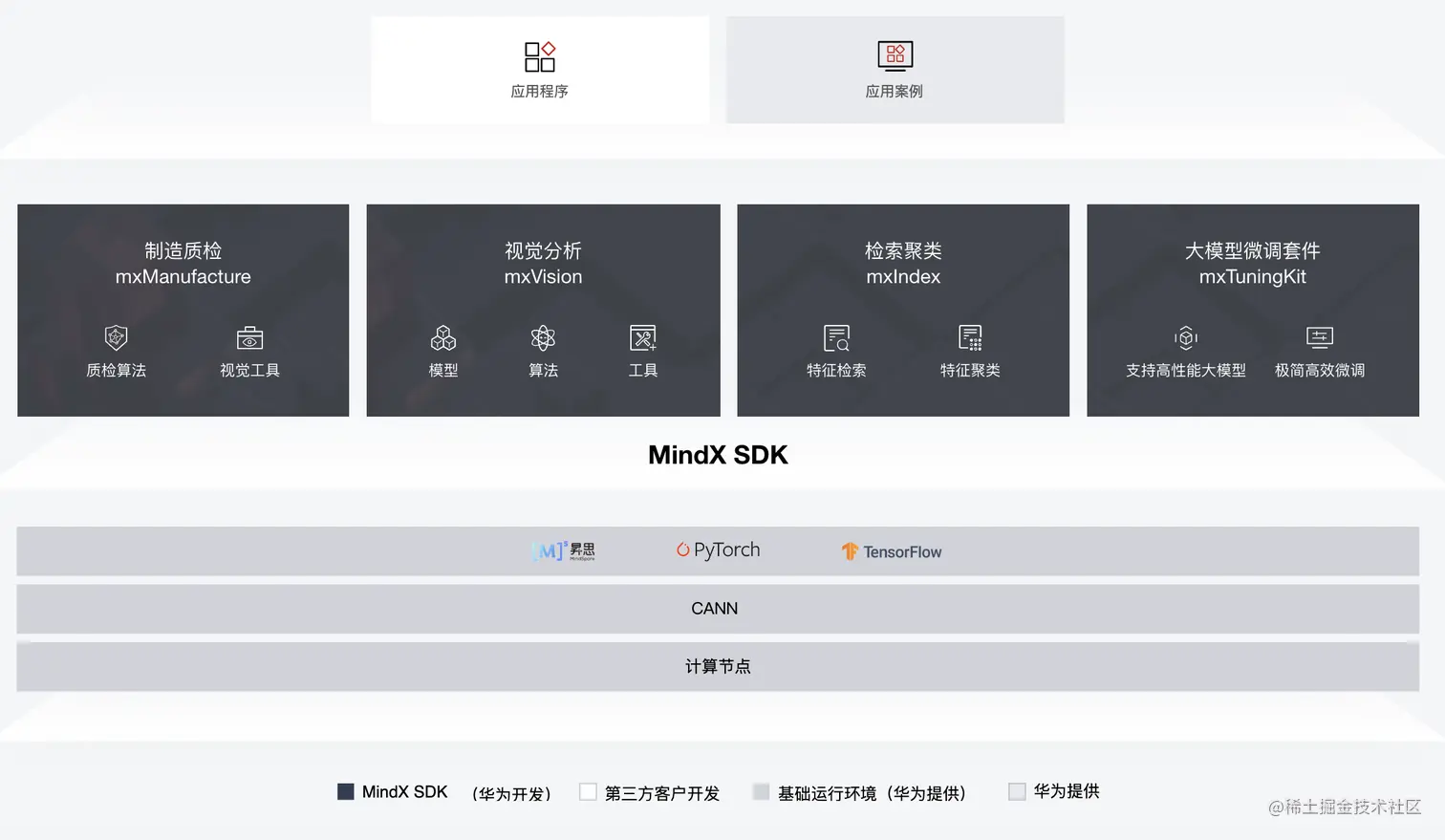The height and width of the screenshot is (840, 1445).
Task: Click the 模型 label
Action: click(x=443, y=371)
